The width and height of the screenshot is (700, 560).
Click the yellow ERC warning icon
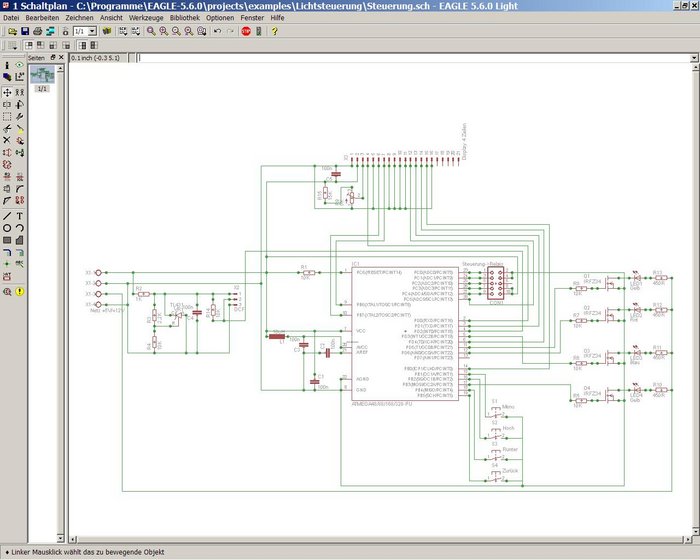click(x=20, y=291)
